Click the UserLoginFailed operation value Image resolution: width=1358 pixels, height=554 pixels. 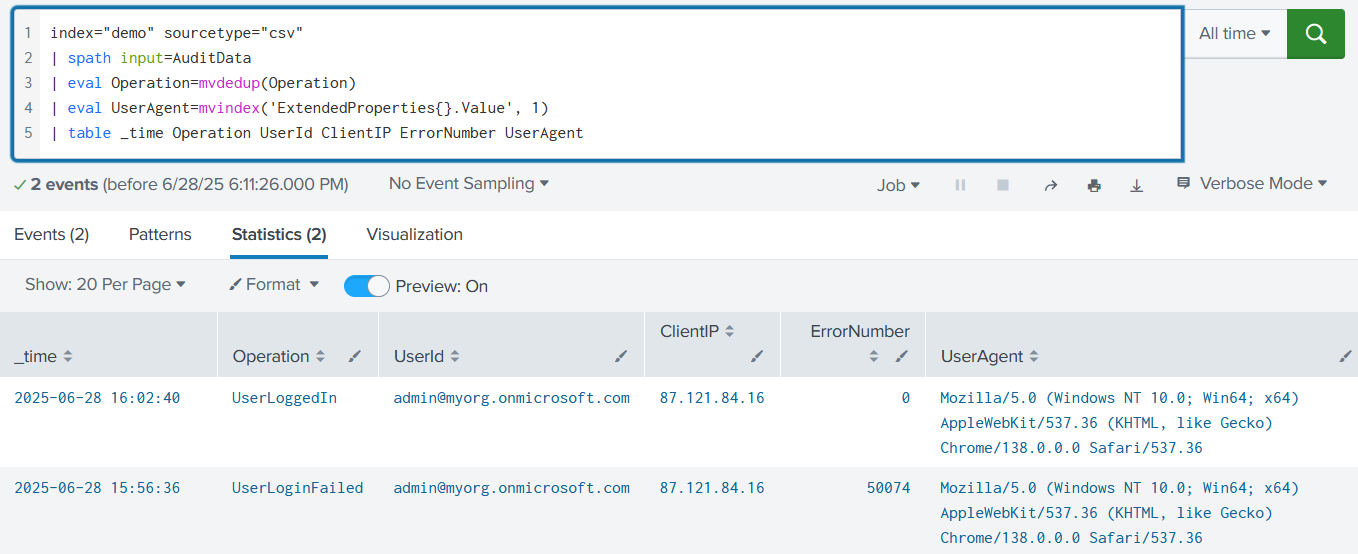click(297, 488)
